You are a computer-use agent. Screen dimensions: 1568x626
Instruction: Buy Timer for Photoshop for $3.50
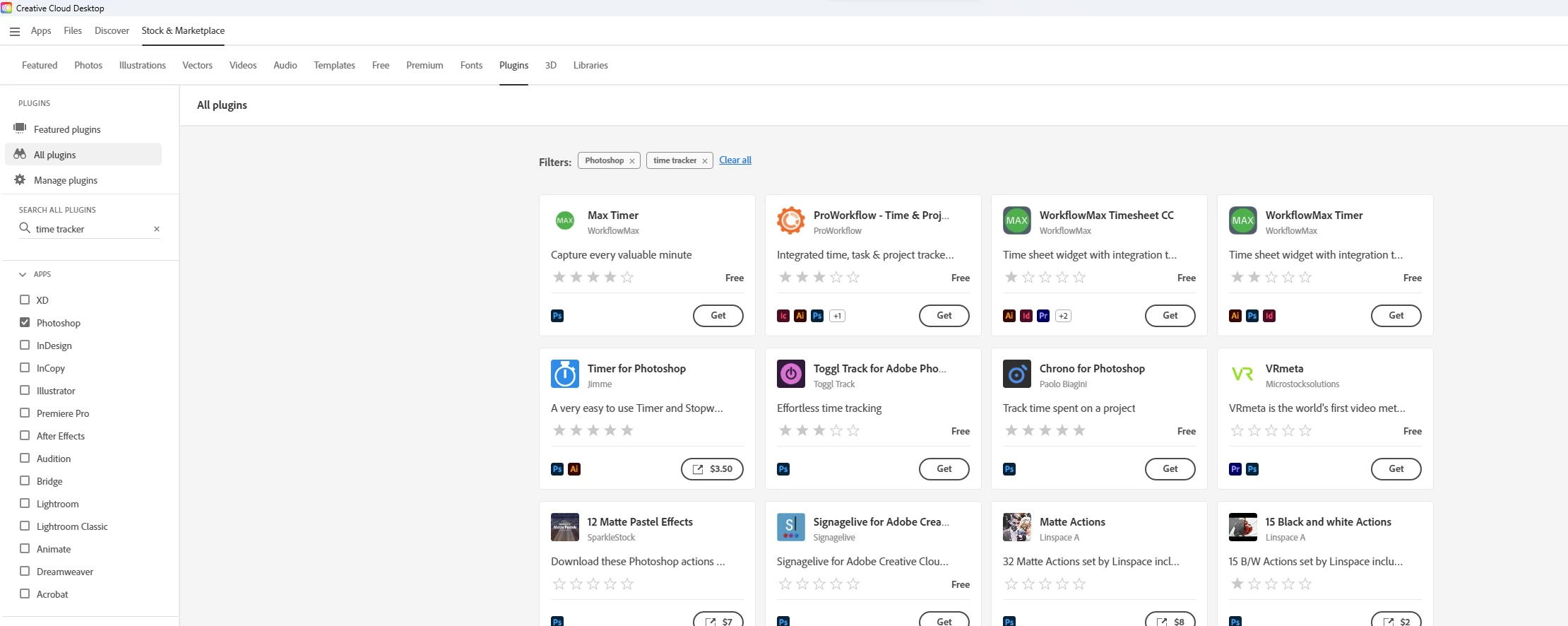click(x=712, y=469)
